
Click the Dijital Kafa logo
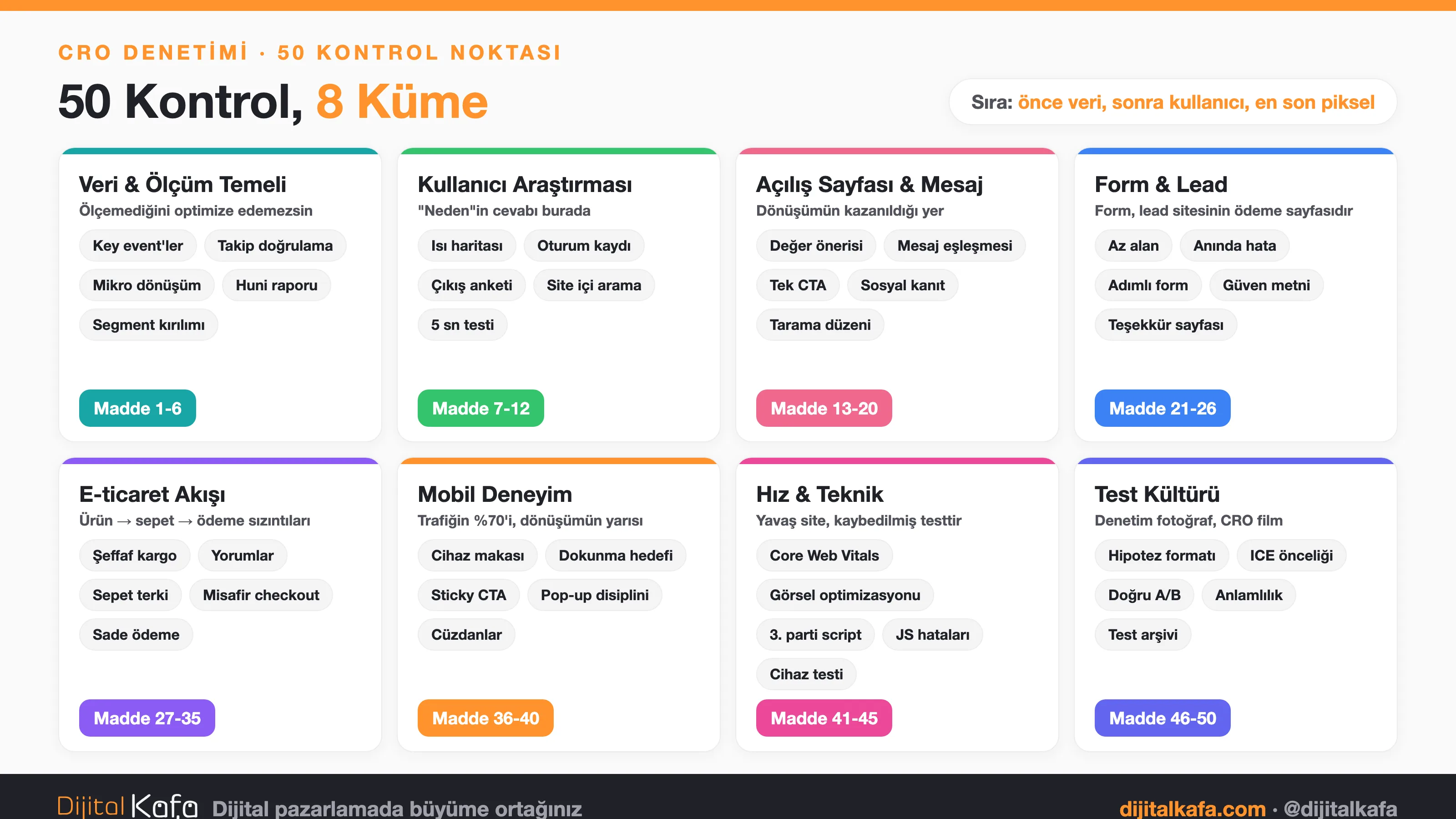tap(128, 806)
